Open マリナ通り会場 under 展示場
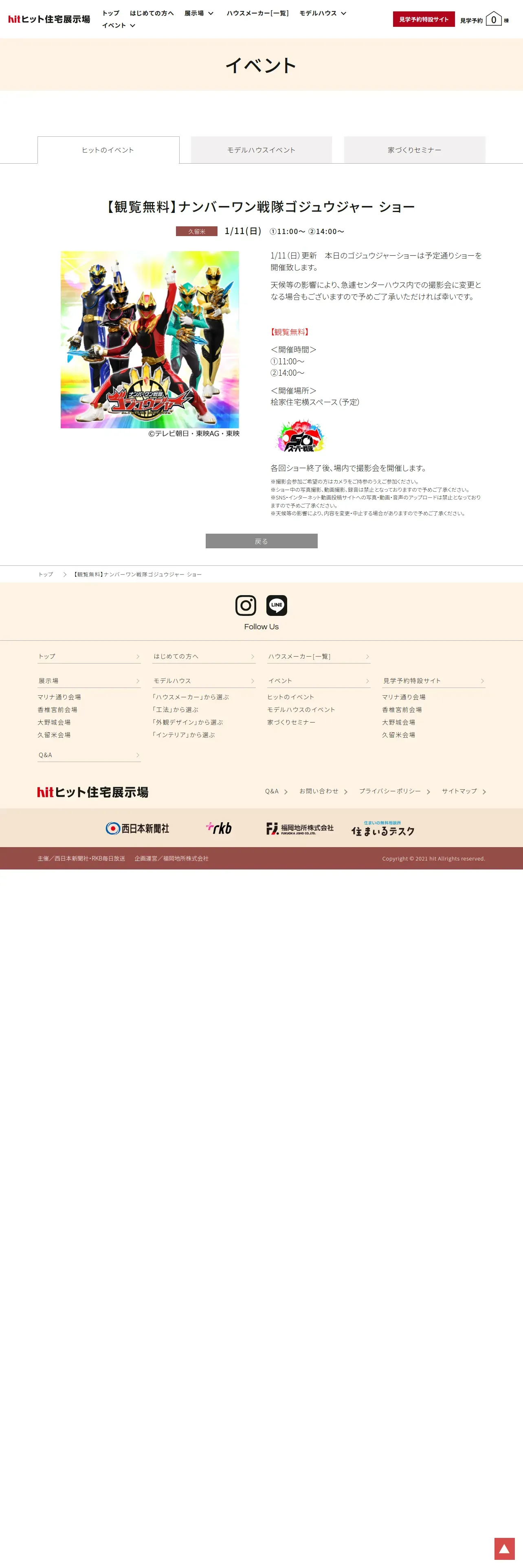The height and width of the screenshot is (1568, 523). [59, 697]
